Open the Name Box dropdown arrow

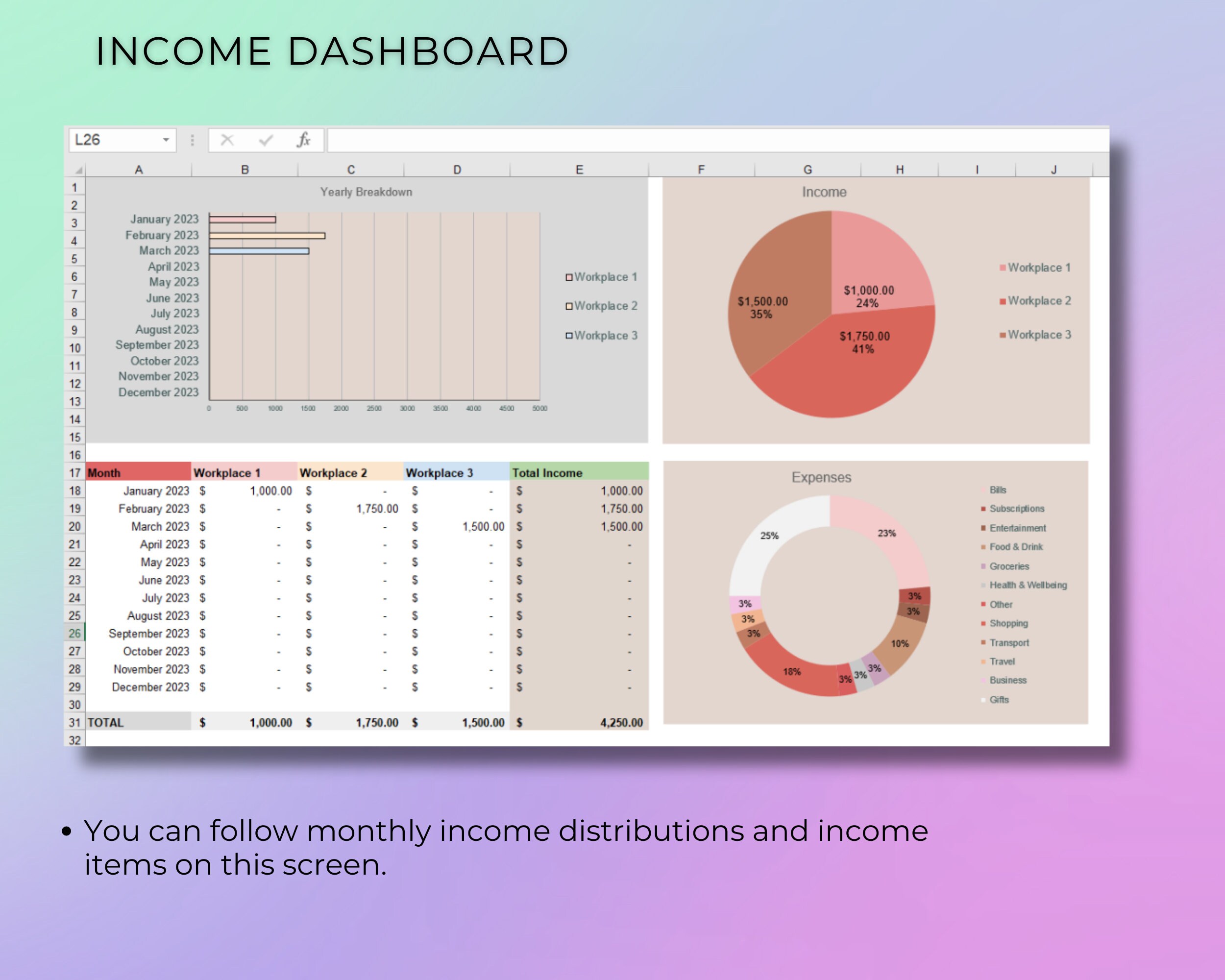(166, 140)
